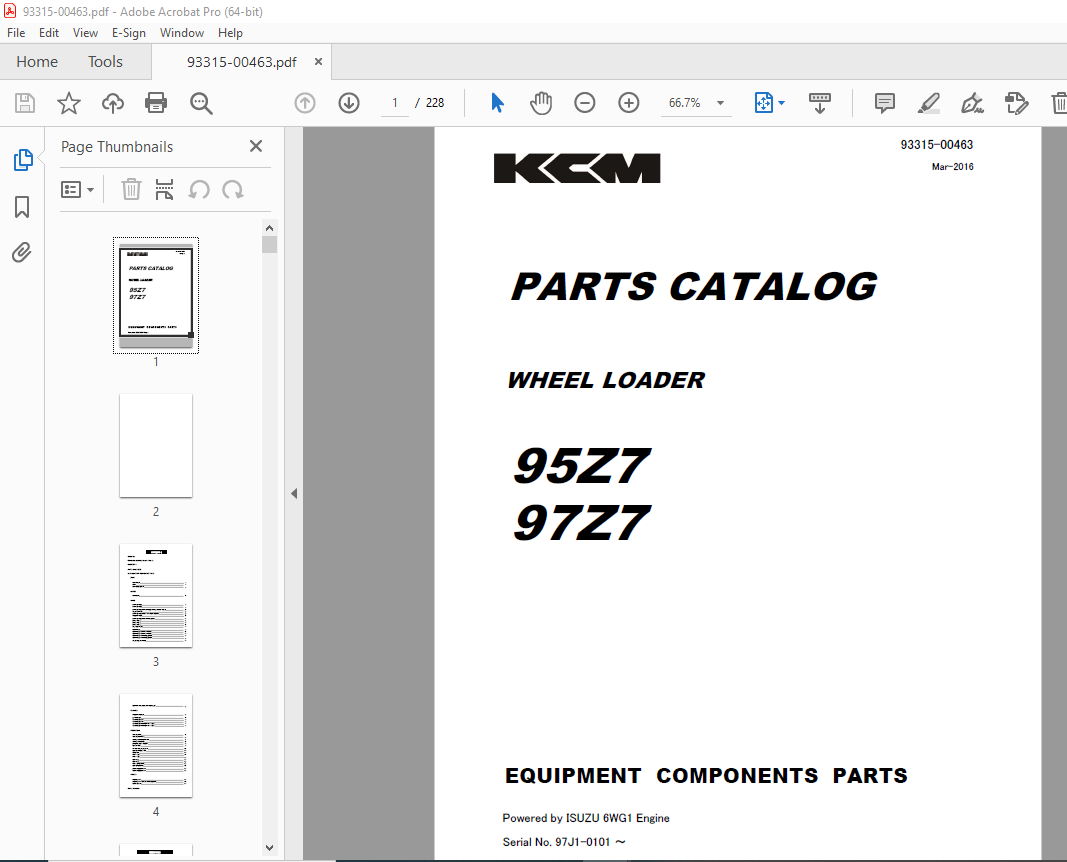Click the 66.7% zoom value field
The width and height of the screenshot is (1067, 862).
pos(685,103)
